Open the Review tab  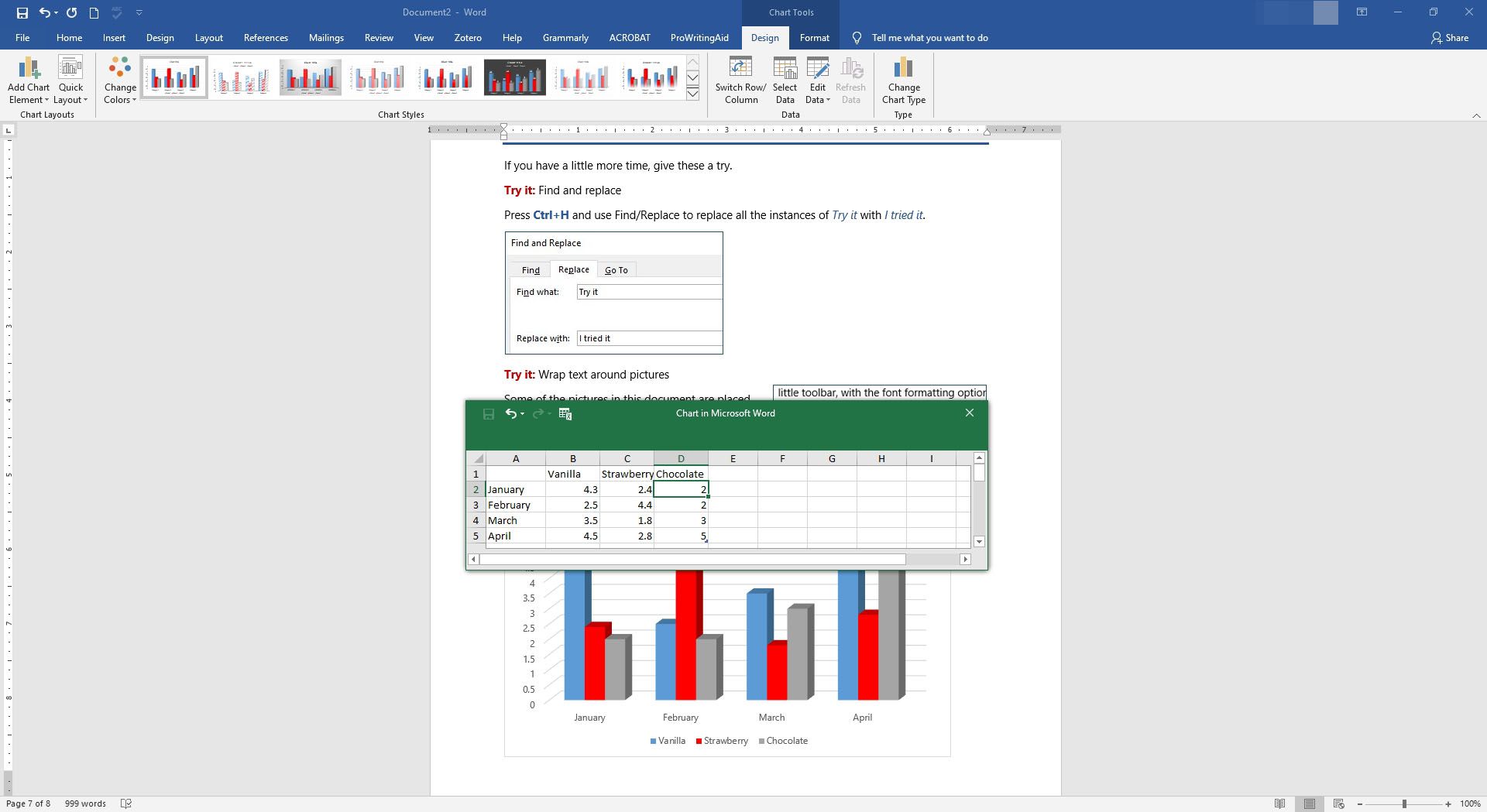pyautogui.click(x=379, y=37)
